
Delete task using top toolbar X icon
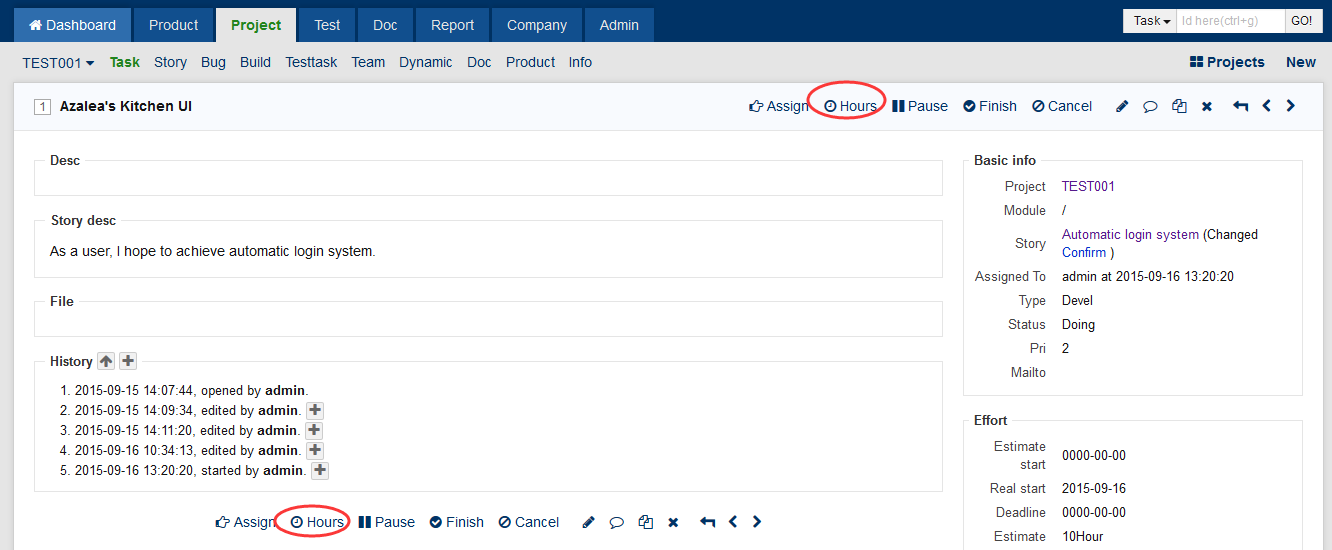(1207, 106)
